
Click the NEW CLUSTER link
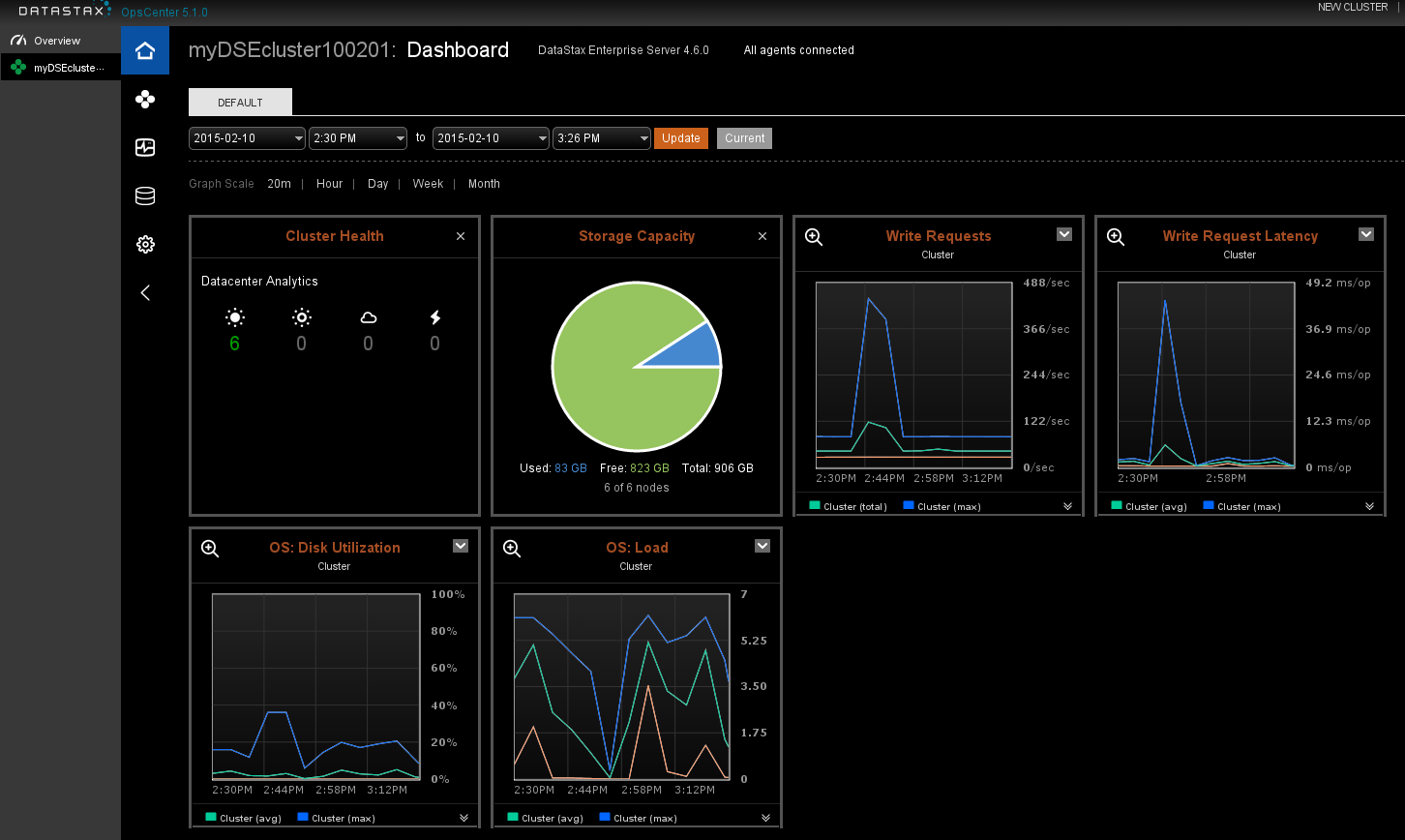[x=1353, y=7]
